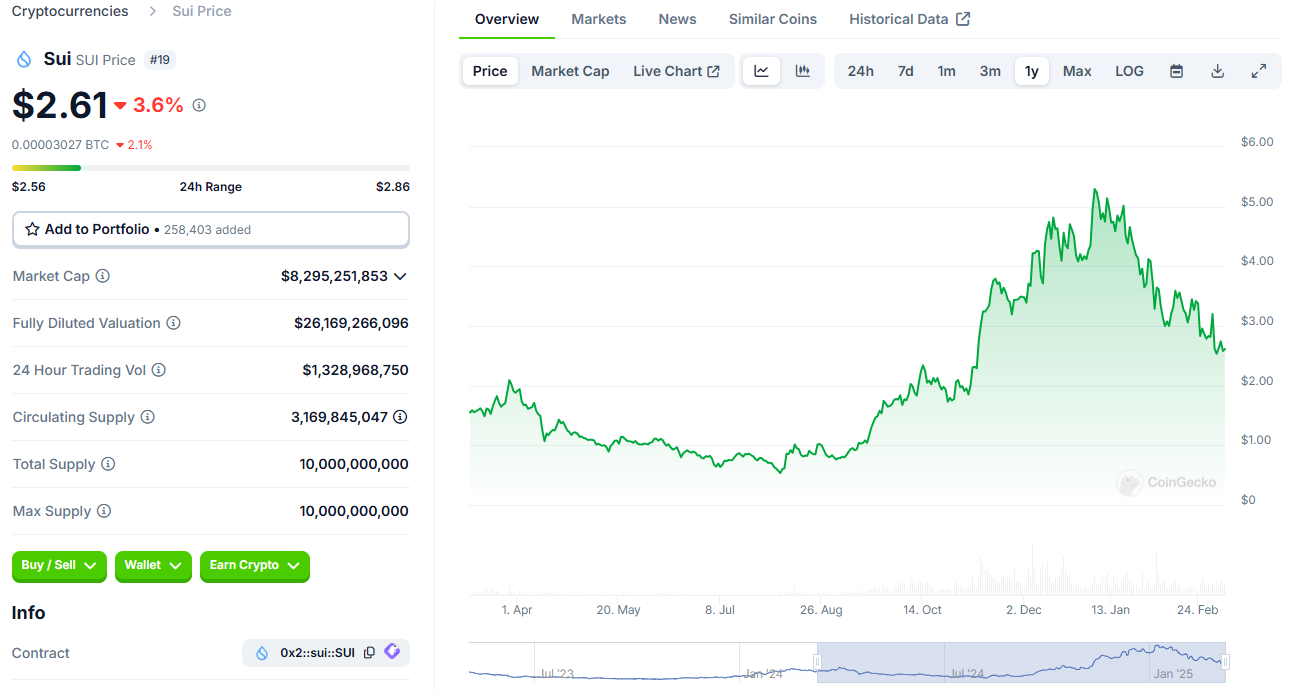Click the 24h Range progress bar
This screenshot has width=1295, height=691.
pos(210,167)
